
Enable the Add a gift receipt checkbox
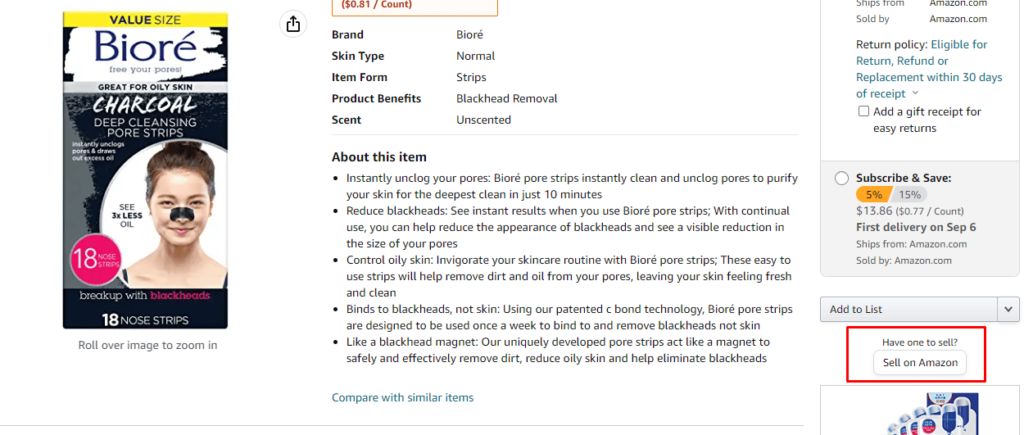pos(863,112)
